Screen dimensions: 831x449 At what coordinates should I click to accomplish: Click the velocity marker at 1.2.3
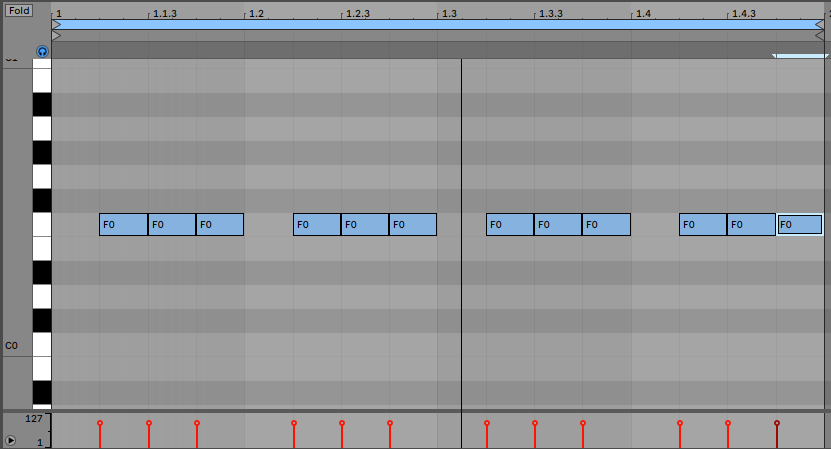342,423
